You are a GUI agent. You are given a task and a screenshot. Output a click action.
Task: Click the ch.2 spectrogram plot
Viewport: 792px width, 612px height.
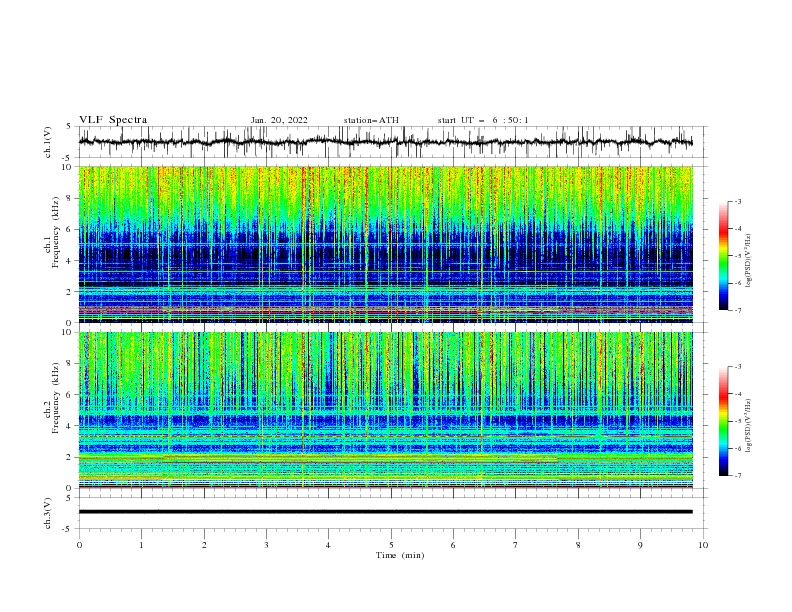pyautogui.click(x=386, y=410)
